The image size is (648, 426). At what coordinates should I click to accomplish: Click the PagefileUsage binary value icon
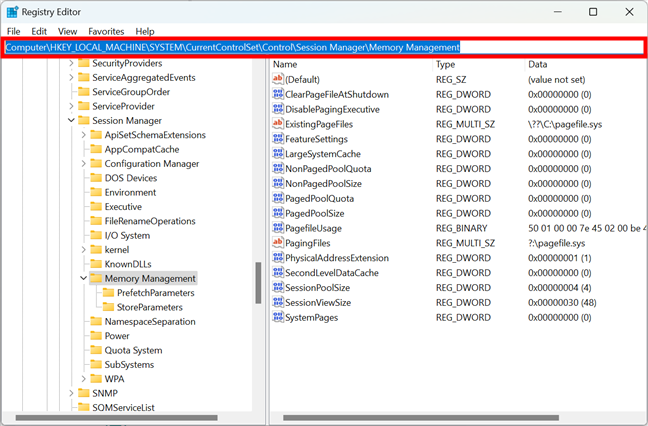(278, 228)
